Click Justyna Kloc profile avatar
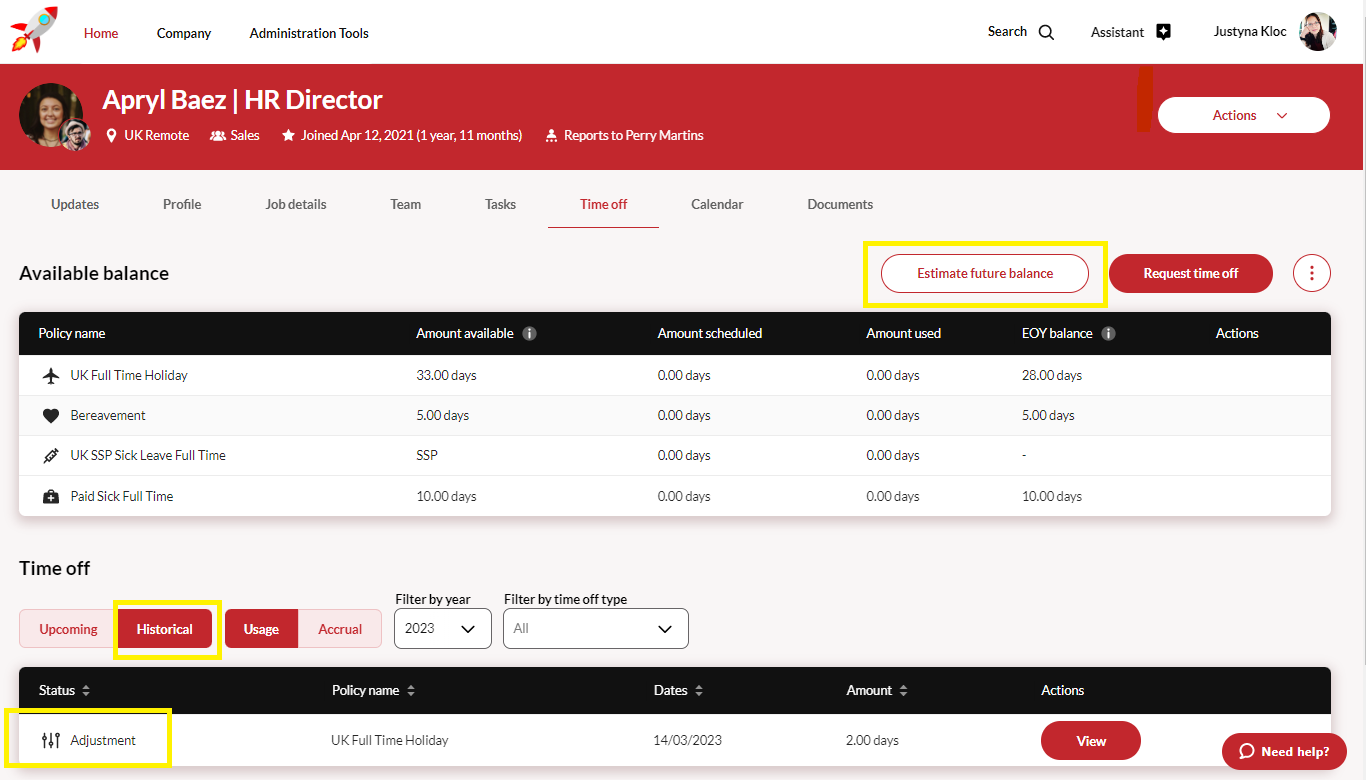The width and height of the screenshot is (1366, 780). pyautogui.click(x=1317, y=32)
